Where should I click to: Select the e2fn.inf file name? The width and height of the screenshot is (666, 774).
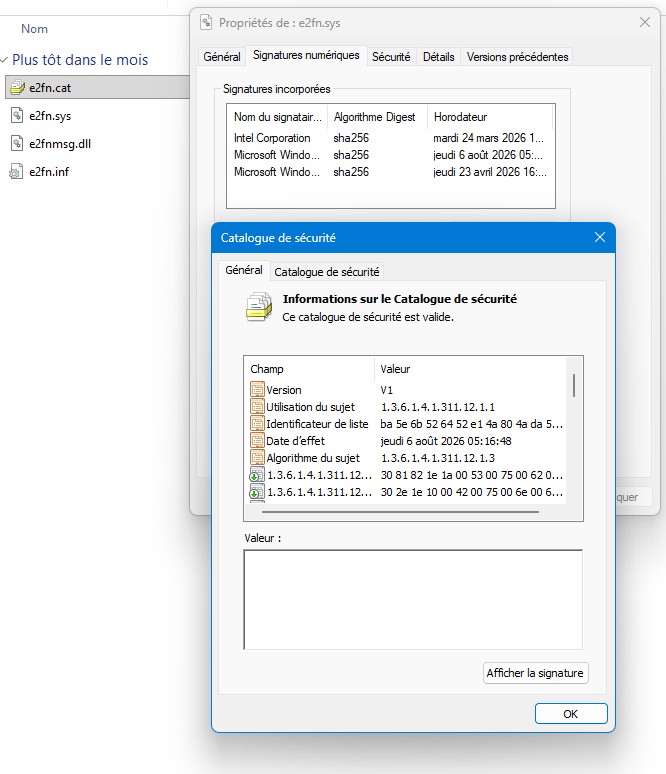pos(49,172)
